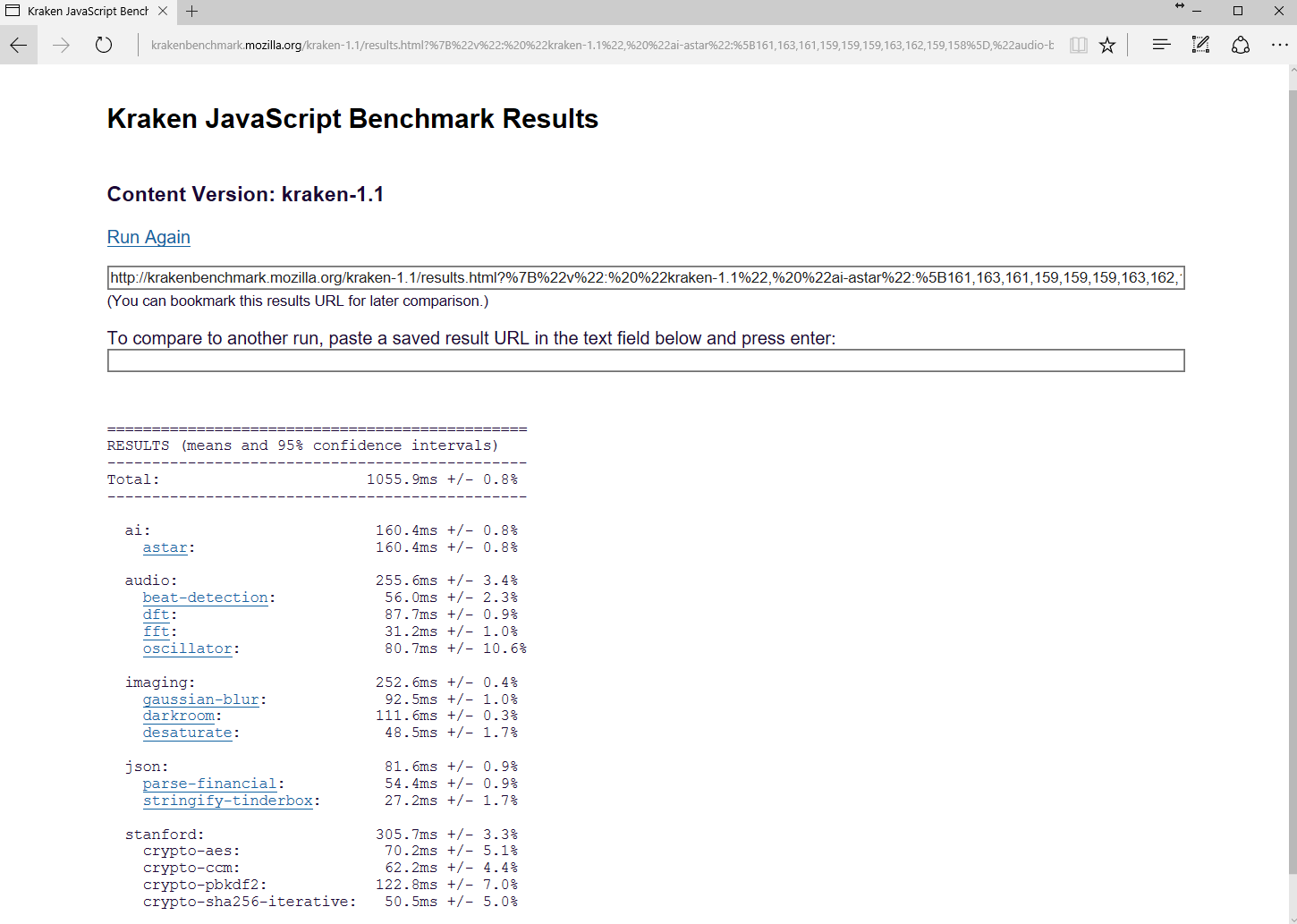Open the More actions ellipsis menu
This screenshot has width=1297, height=924.
[1280, 45]
